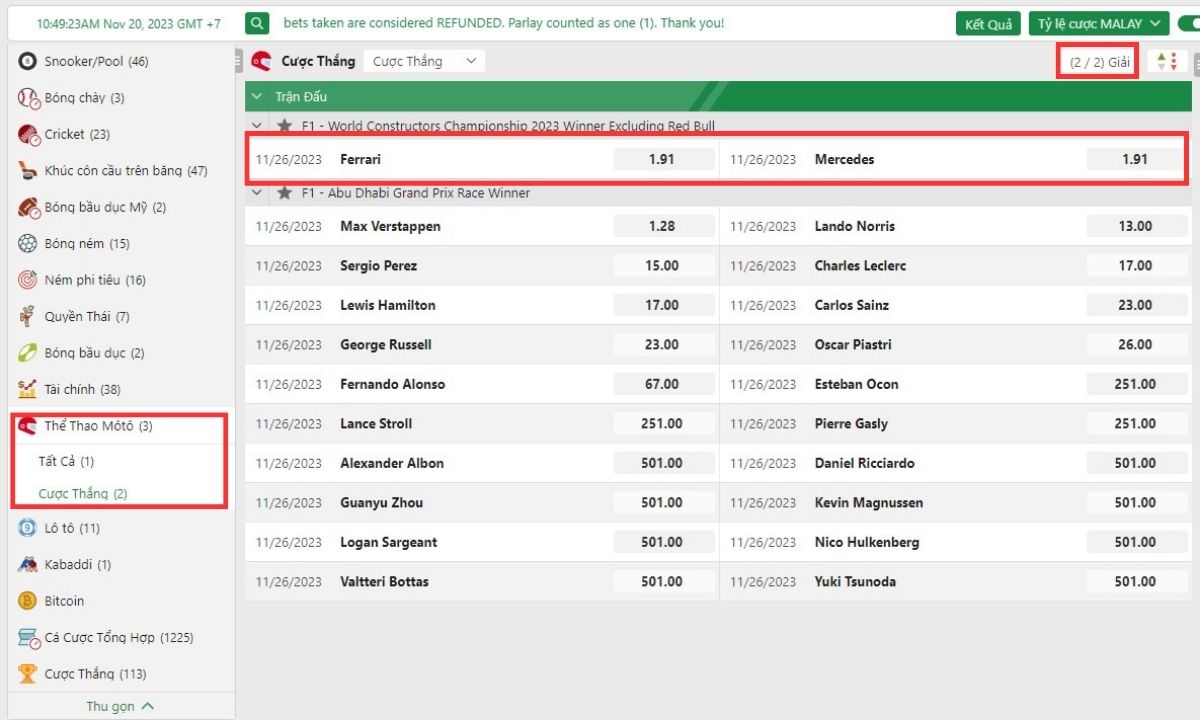This screenshot has width=1200, height=720.
Task: Click the Bitcoin coin icon
Action: pos(28,601)
